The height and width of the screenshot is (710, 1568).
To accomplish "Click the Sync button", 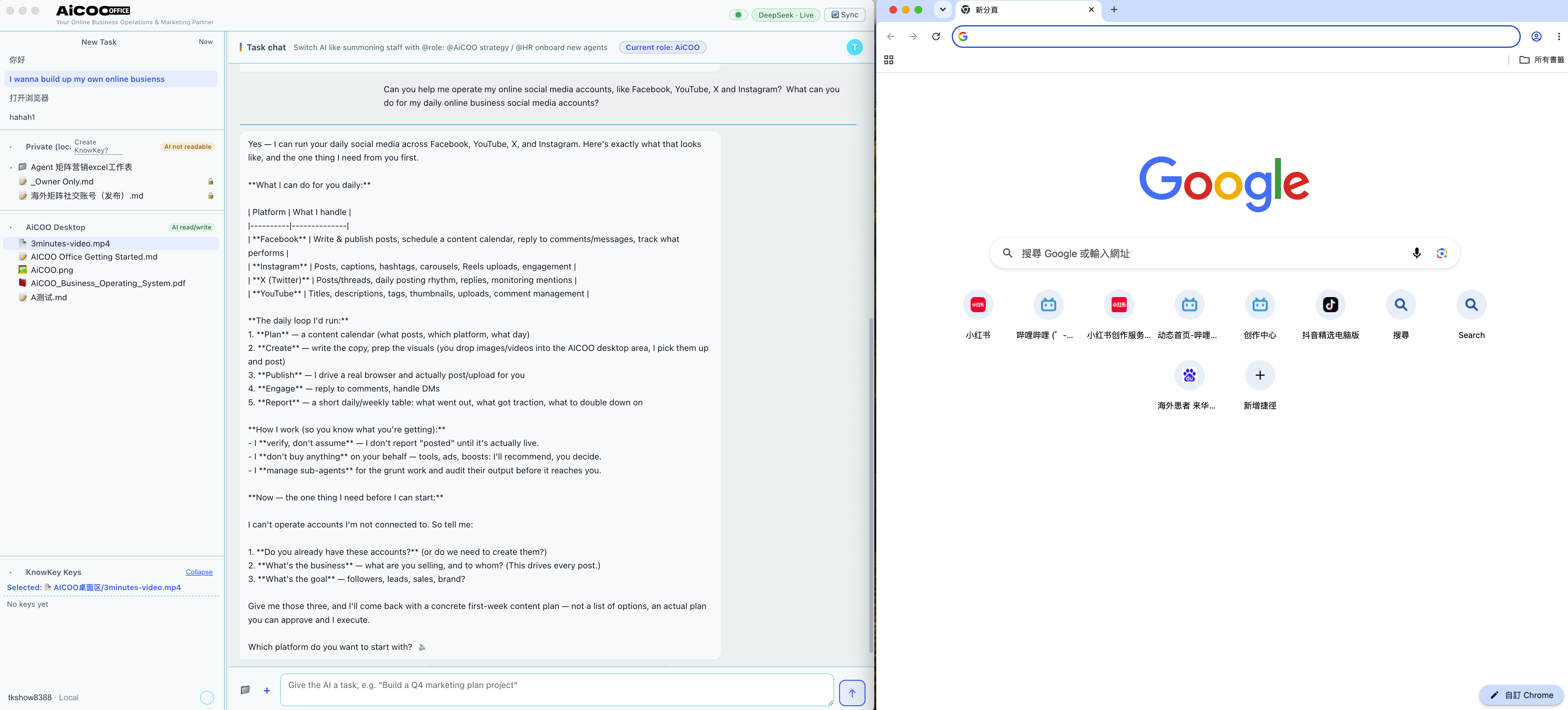I will [x=844, y=15].
